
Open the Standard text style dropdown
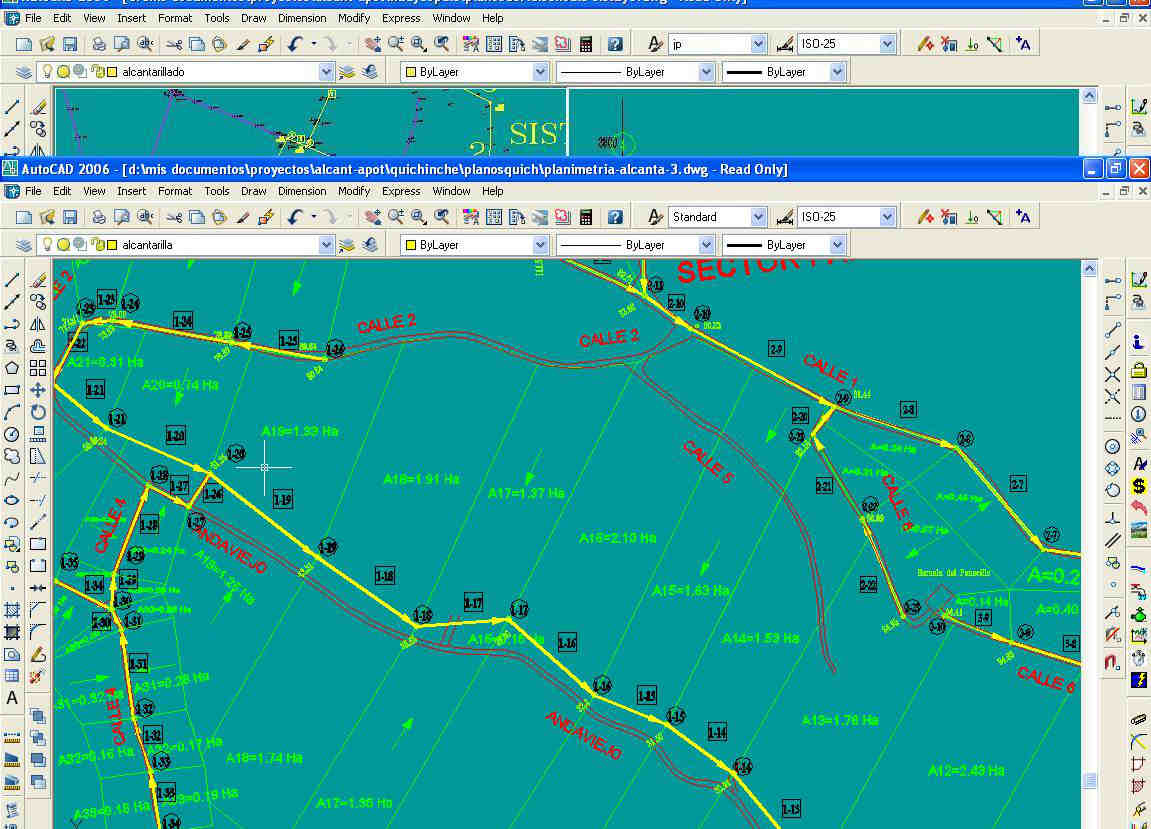[x=758, y=217]
